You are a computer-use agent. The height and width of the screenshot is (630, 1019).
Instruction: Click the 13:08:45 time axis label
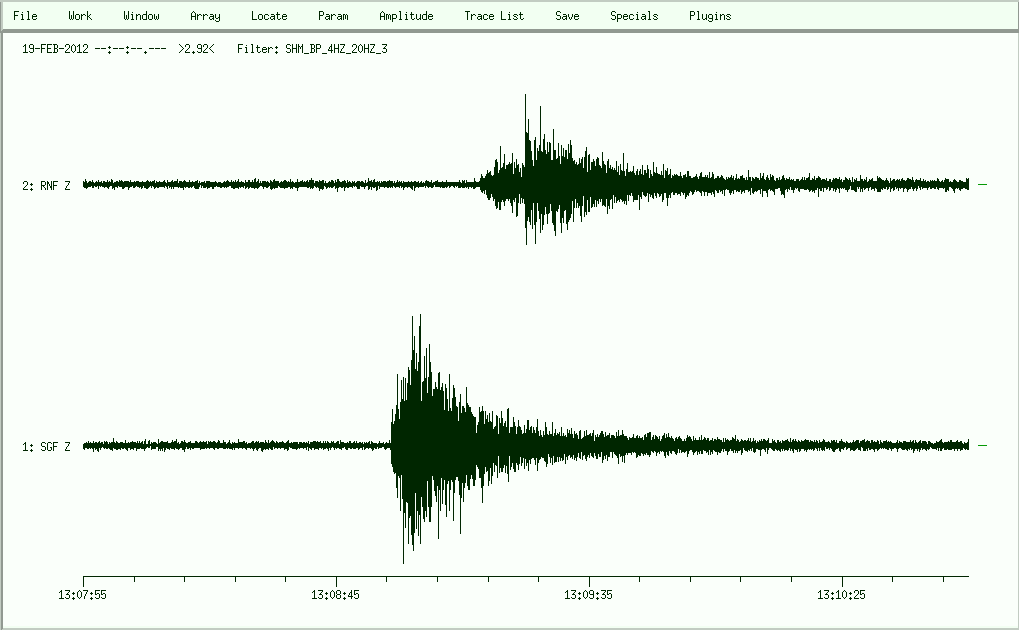point(337,595)
